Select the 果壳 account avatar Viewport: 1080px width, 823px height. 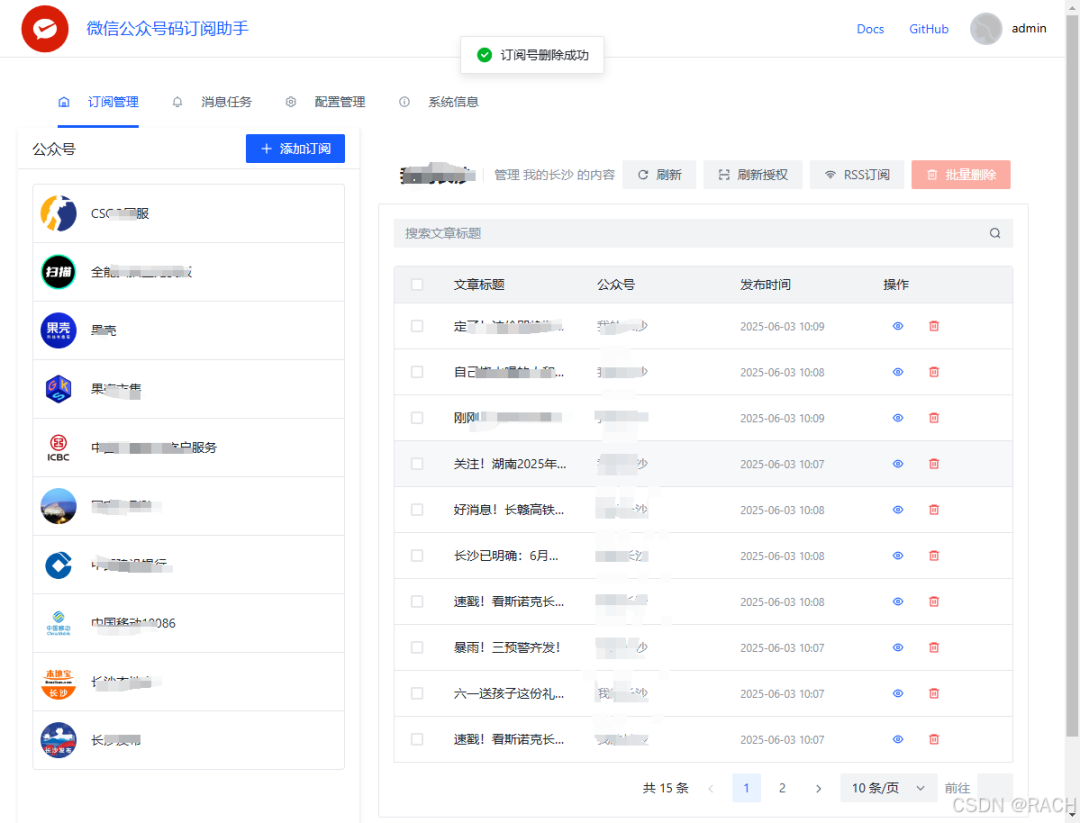click(x=59, y=331)
